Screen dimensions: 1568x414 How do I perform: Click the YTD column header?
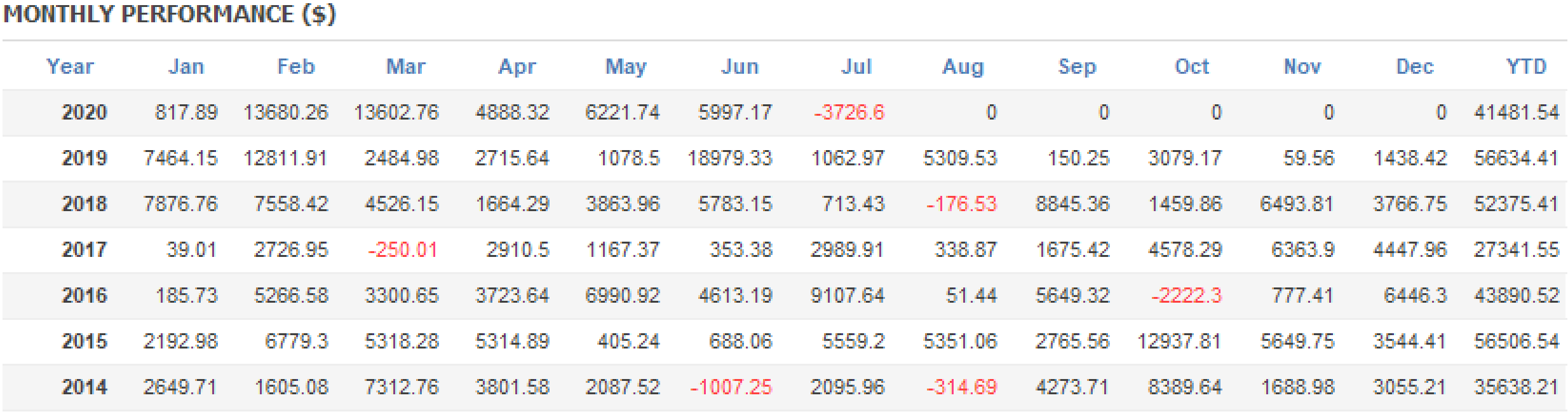click(1526, 67)
